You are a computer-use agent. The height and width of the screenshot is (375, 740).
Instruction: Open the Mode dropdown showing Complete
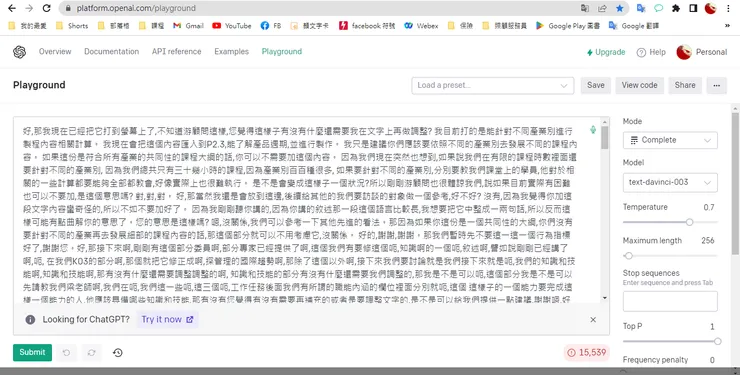(670, 140)
